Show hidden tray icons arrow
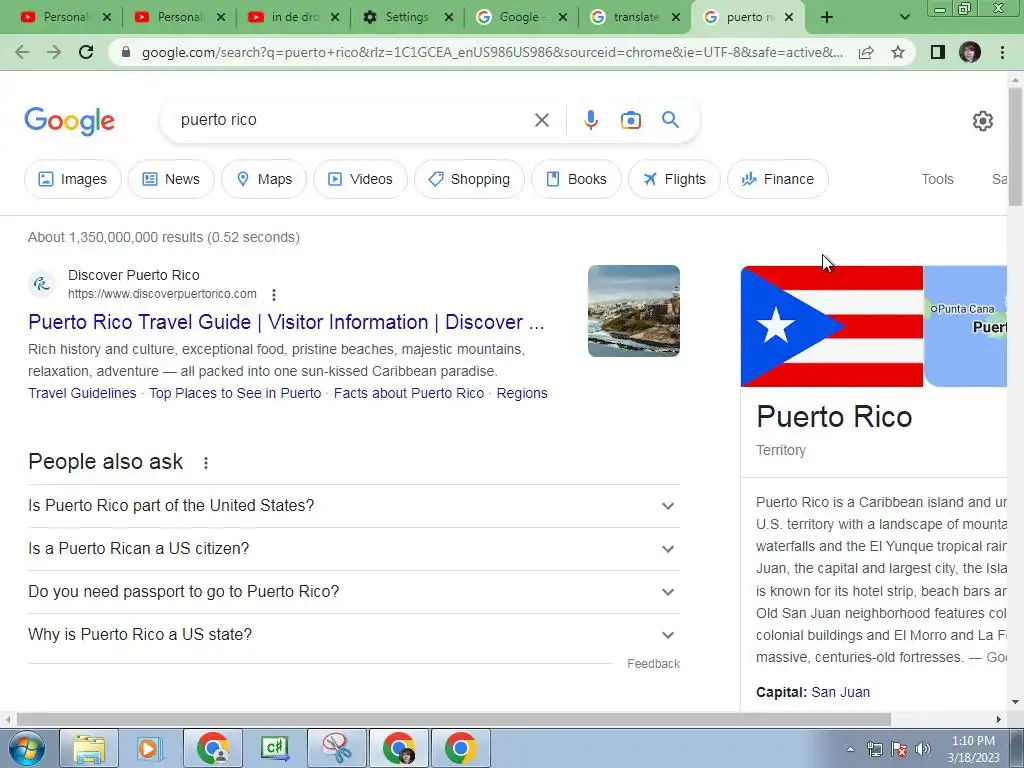The width and height of the screenshot is (1024, 768). point(850,749)
